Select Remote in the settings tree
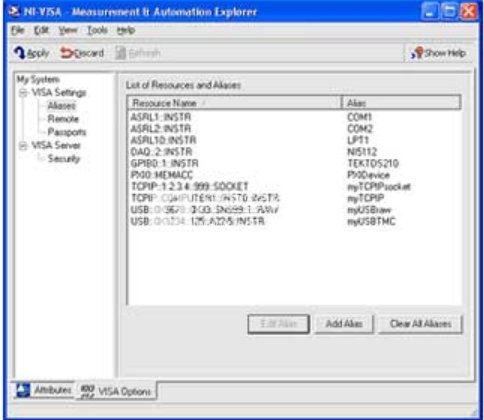 (63, 119)
